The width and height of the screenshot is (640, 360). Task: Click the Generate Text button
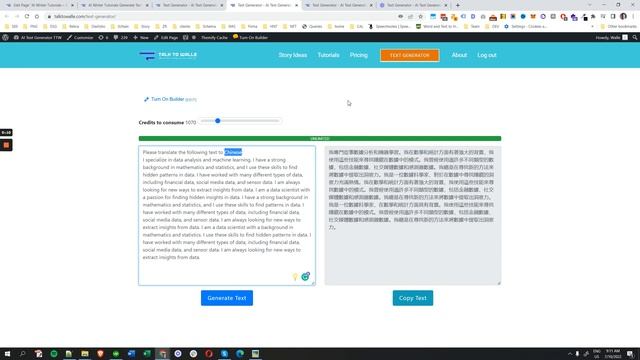(227, 298)
